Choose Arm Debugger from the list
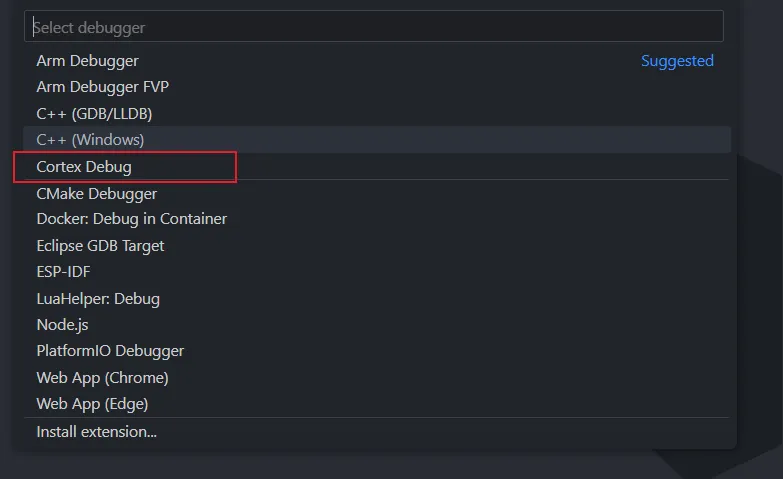Screen dimensions: 783x479 point(88,61)
